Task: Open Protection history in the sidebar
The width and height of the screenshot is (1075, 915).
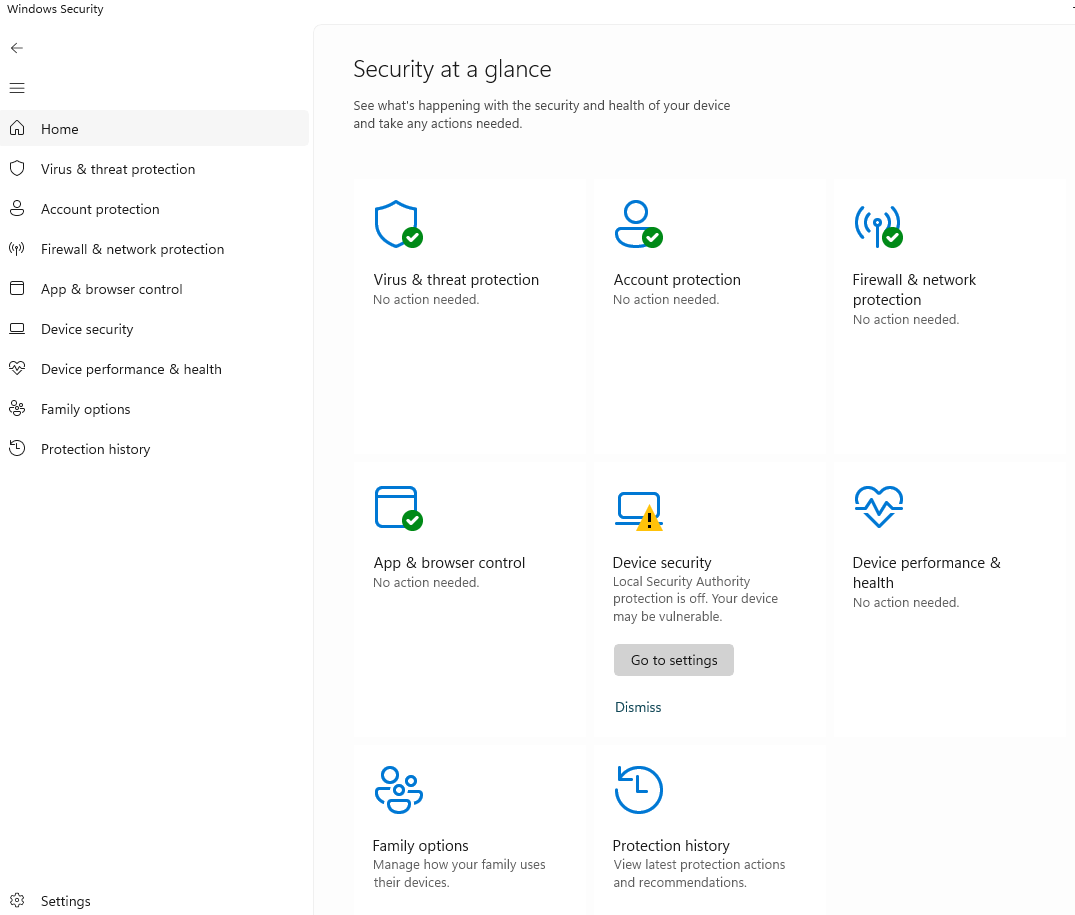Action: pos(154,449)
